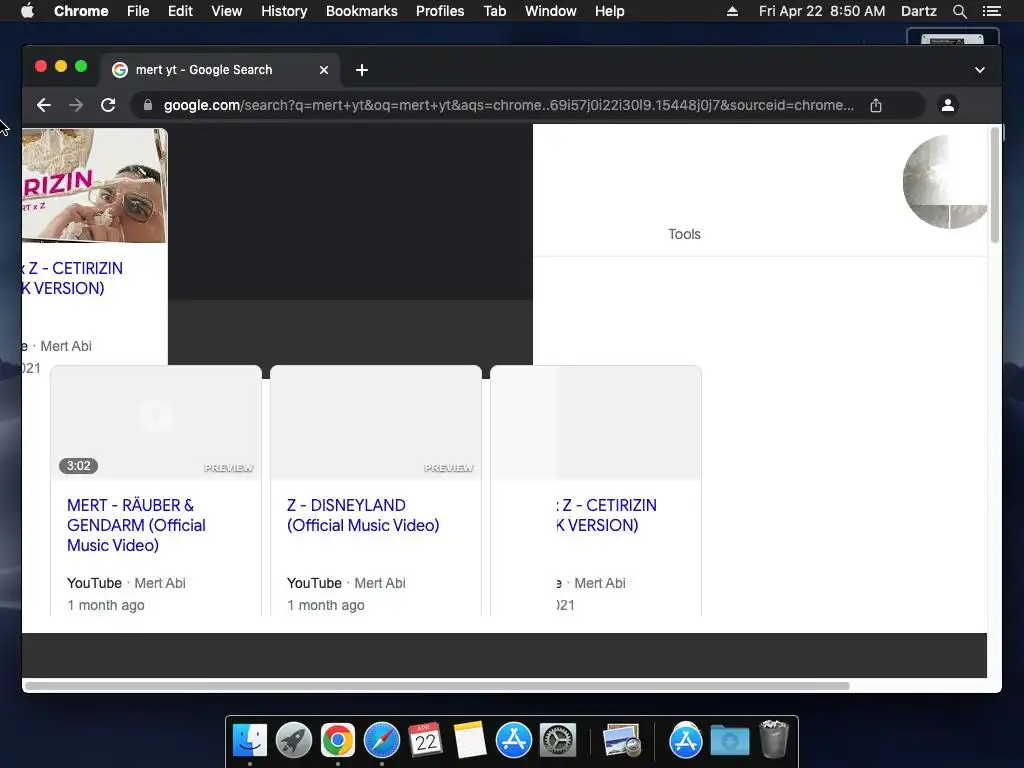This screenshot has height=768, width=1024.
Task: Open the CETIRIZIN link in the bottom card row
Action: point(607,515)
